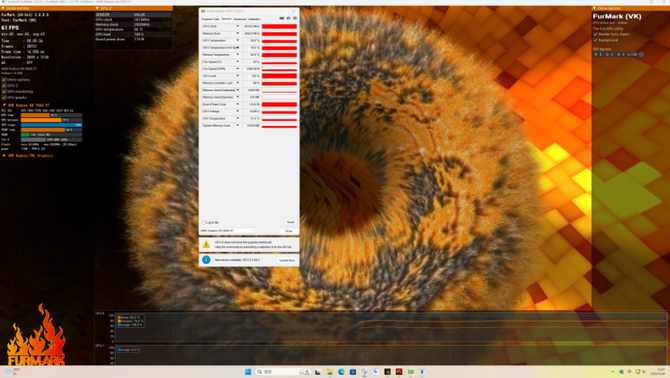
Task: Switch to the Advanced tab
Action: pyautogui.click(x=240, y=19)
